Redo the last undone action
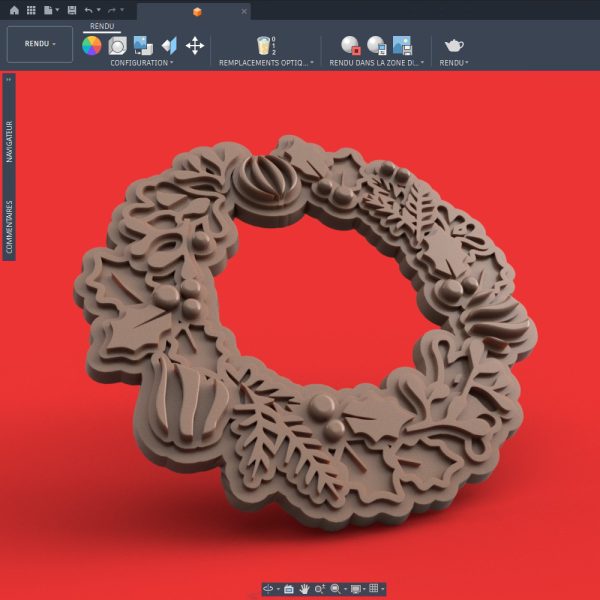The width and height of the screenshot is (600, 600). pos(112,10)
